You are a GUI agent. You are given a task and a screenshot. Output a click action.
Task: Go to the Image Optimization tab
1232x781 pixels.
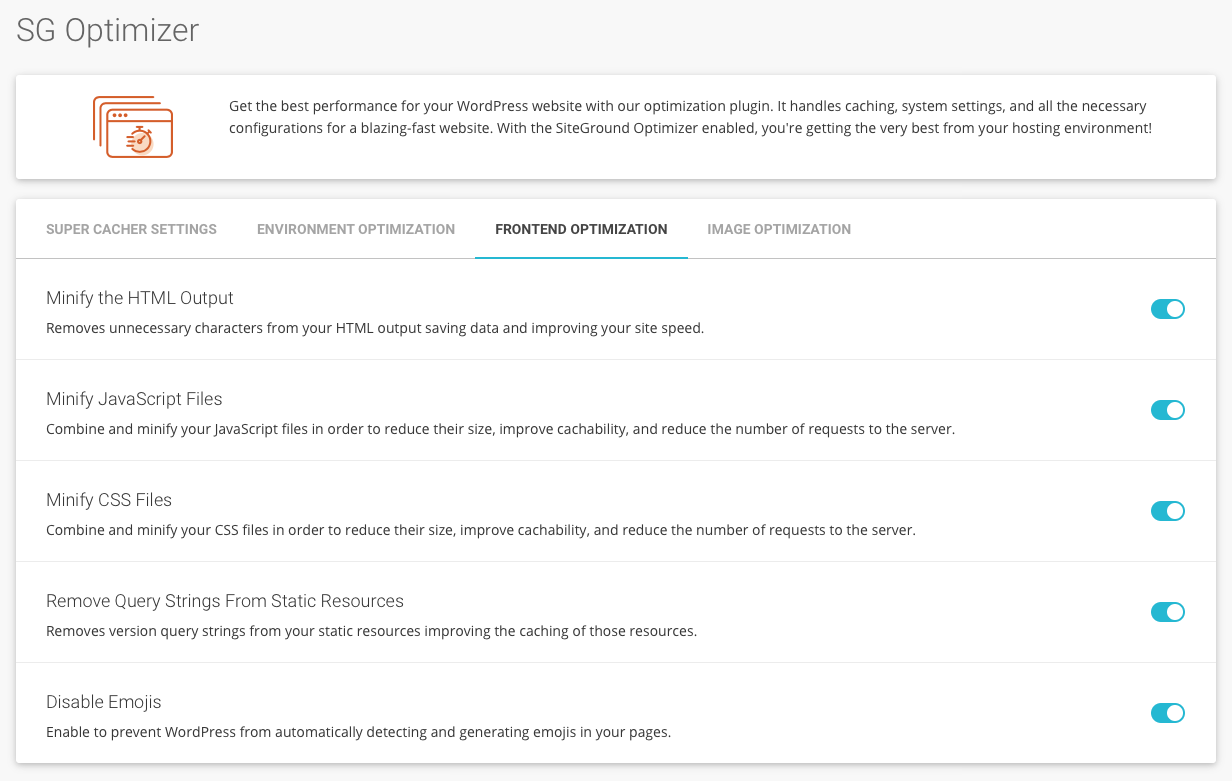(x=779, y=229)
